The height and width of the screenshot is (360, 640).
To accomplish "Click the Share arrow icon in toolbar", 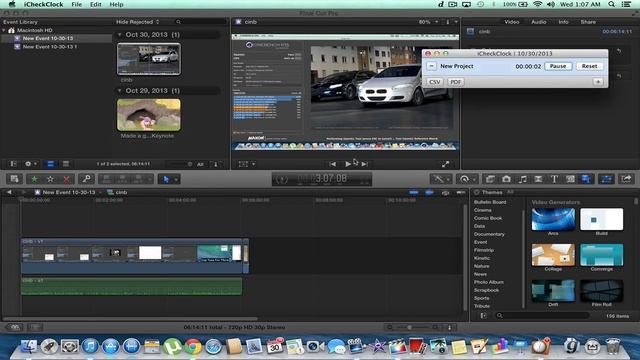I will pos(627,179).
